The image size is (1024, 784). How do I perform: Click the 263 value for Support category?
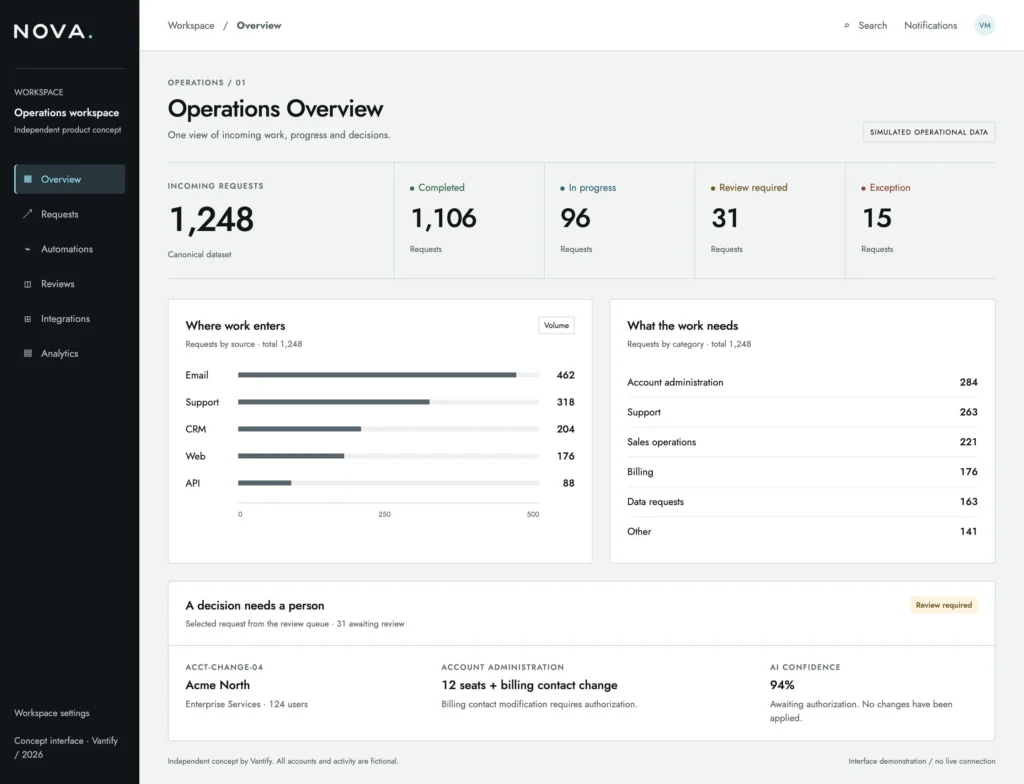click(x=968, y=412)
